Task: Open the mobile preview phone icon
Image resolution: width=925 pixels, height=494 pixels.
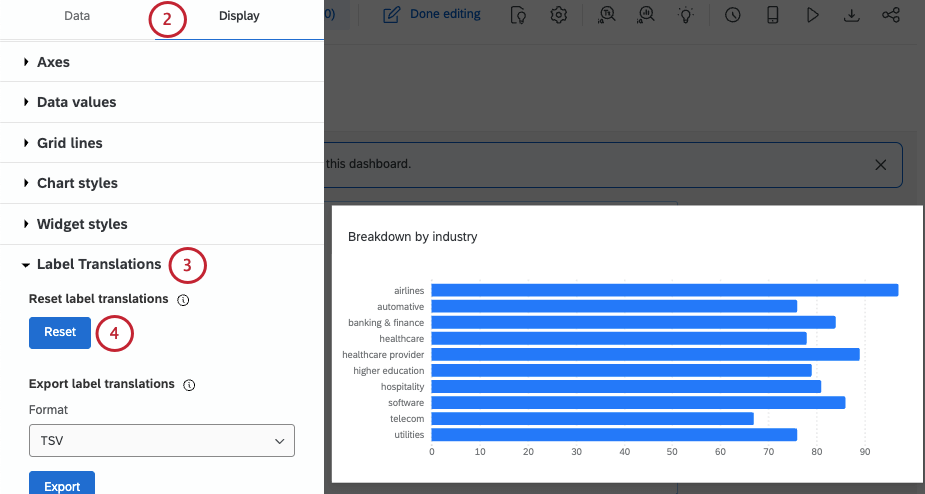Action: [x=773, y=15]
